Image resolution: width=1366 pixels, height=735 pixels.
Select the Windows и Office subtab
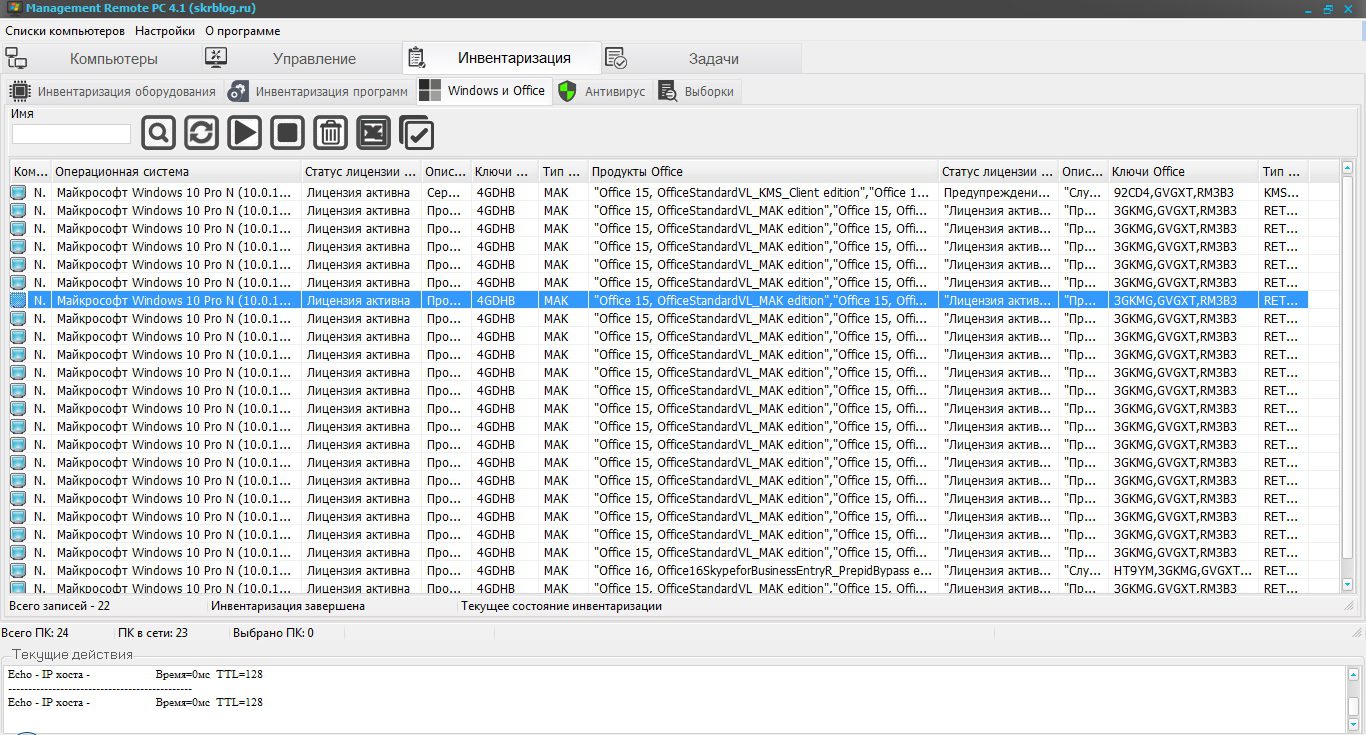484,91
